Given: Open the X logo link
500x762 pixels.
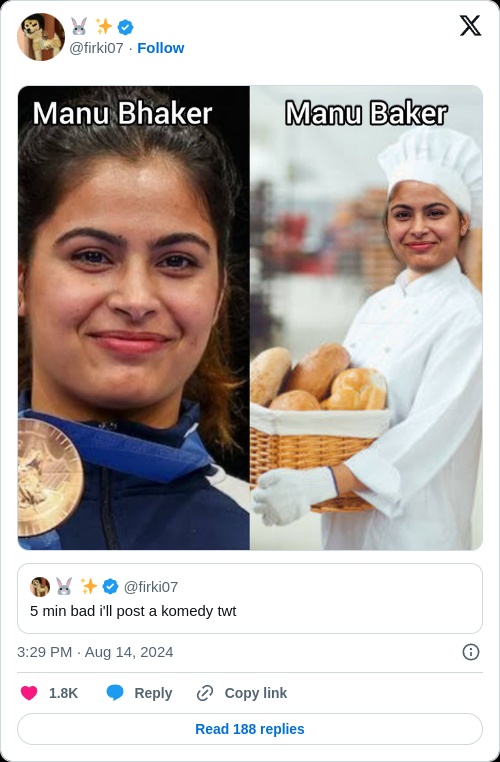Looking at the screenshot, I should pyautogui.click(x=470, y=26).
